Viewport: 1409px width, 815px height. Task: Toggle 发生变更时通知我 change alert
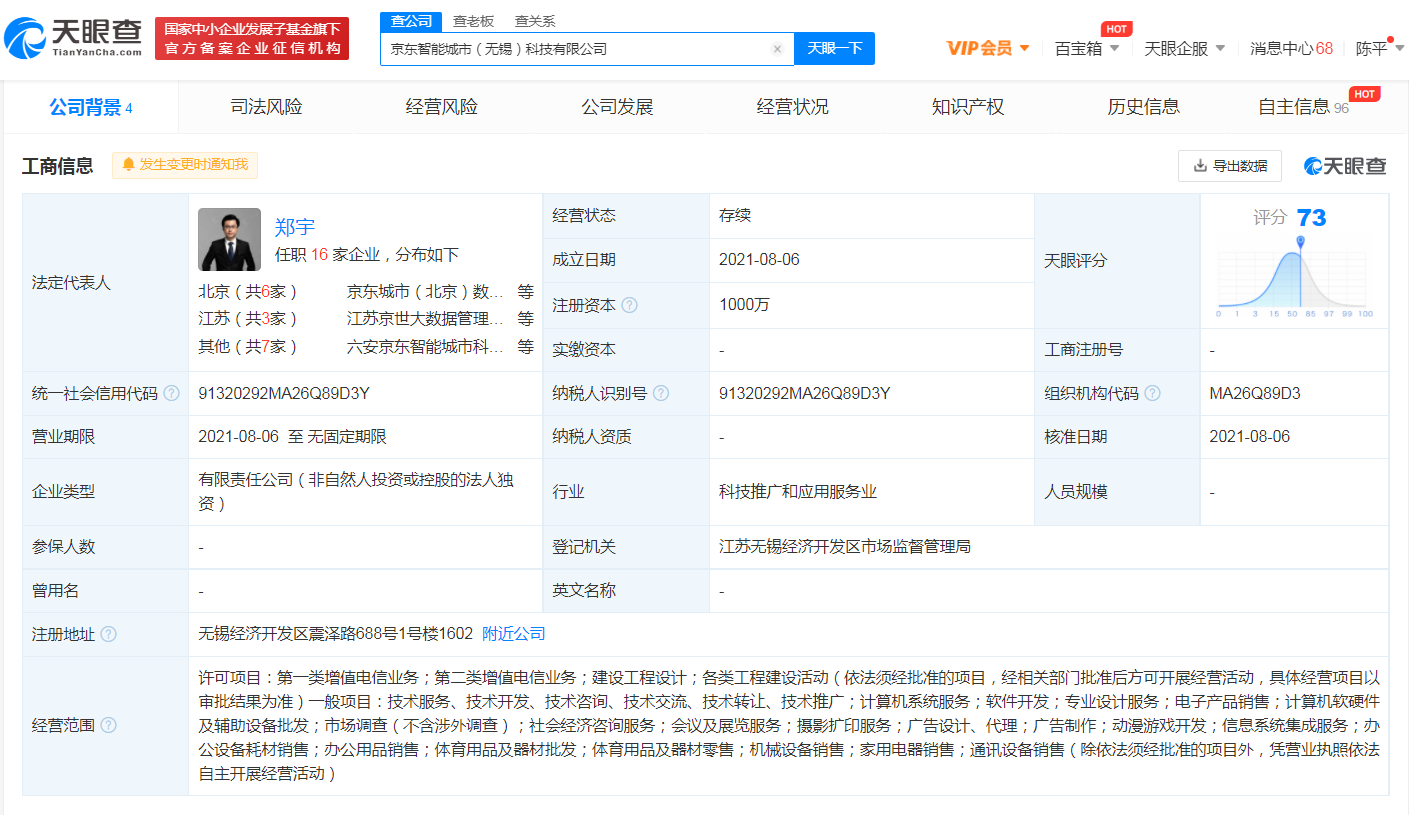coord(185,164)
